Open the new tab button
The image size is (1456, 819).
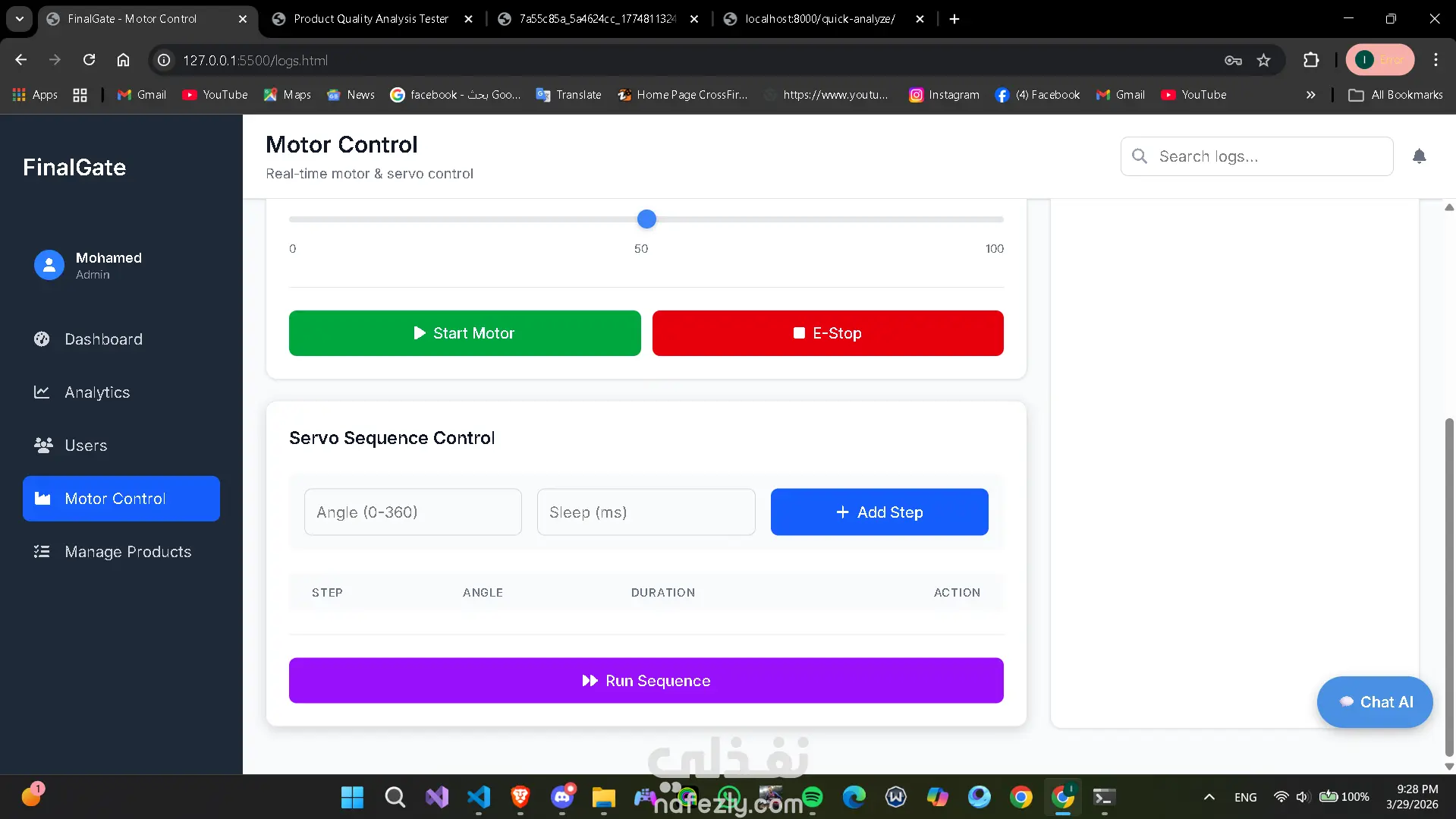954,19
